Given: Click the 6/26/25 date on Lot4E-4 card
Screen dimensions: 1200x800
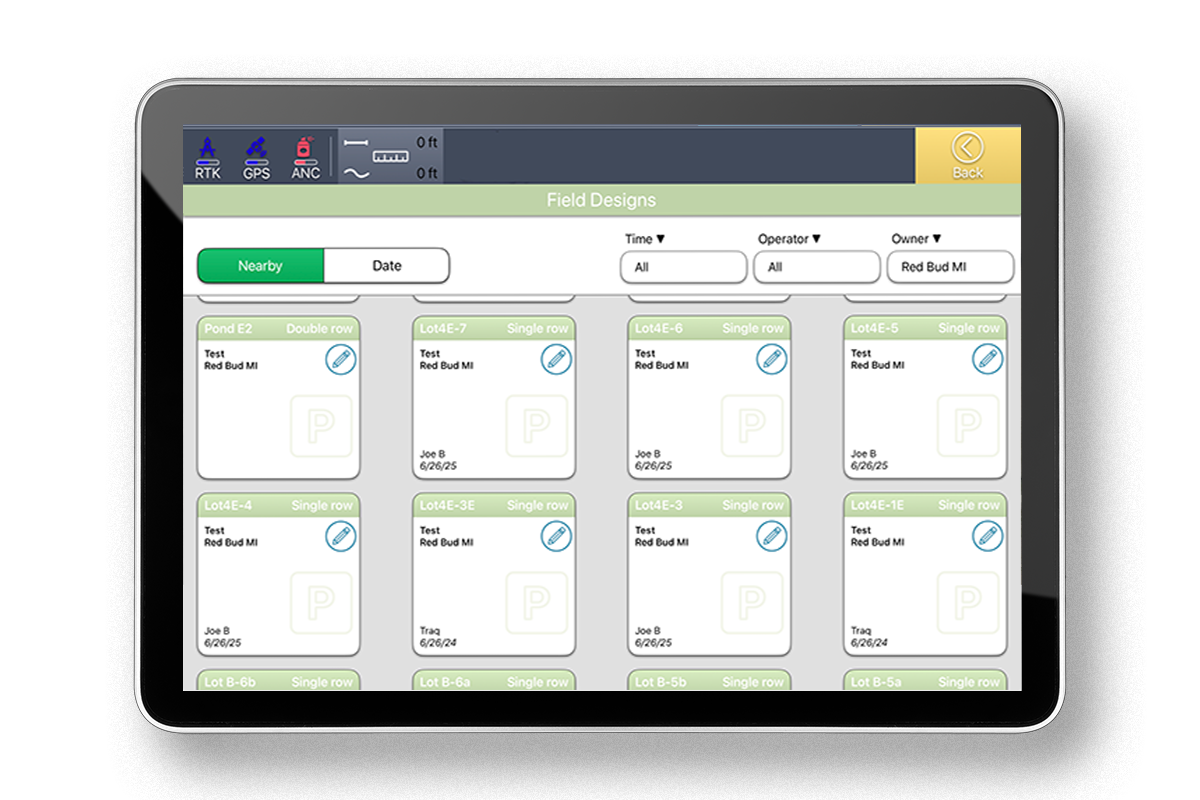Looking at the screenshot, I should (x=223, y=643).
